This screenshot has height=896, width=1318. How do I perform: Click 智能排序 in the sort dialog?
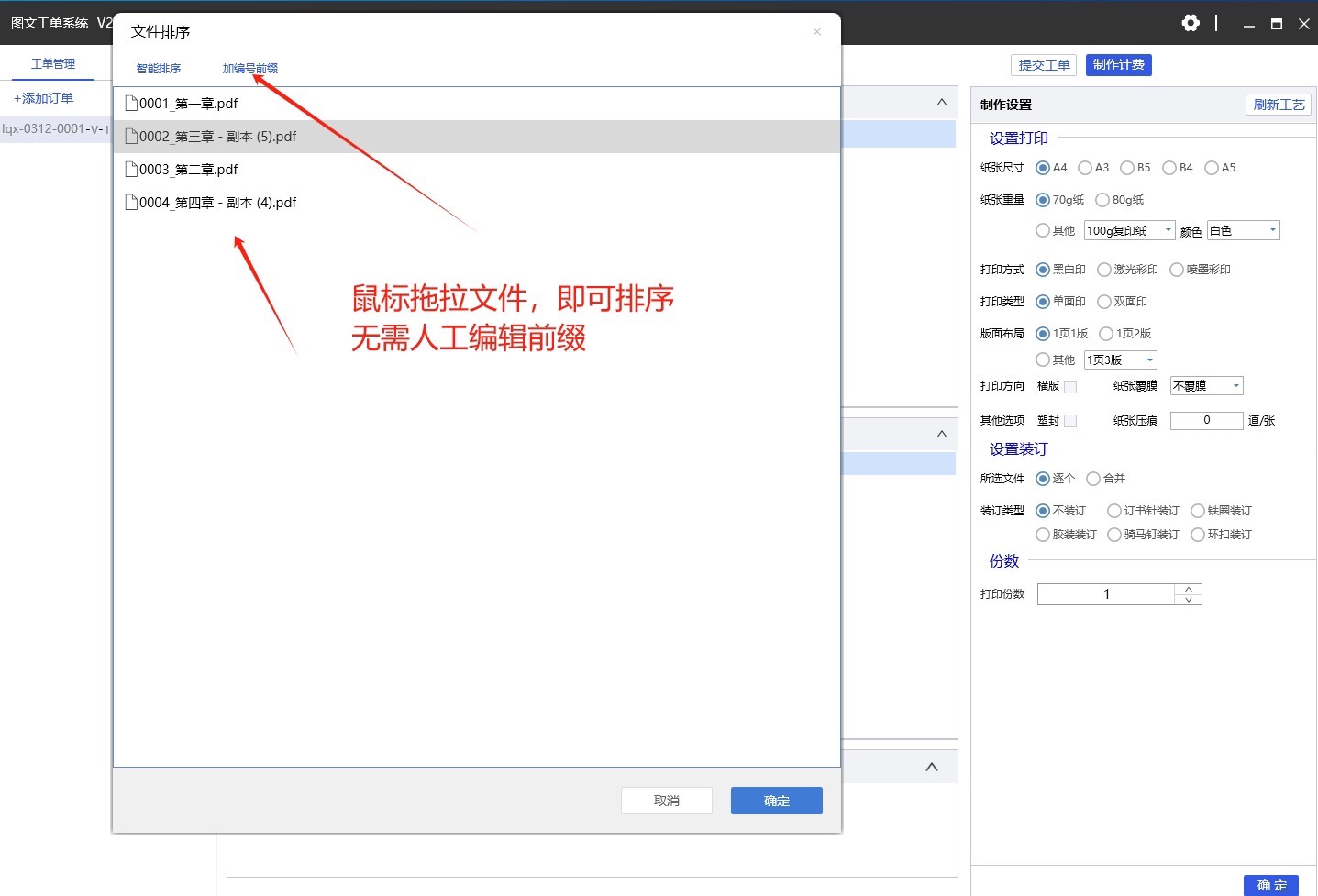tap(159, 69)
